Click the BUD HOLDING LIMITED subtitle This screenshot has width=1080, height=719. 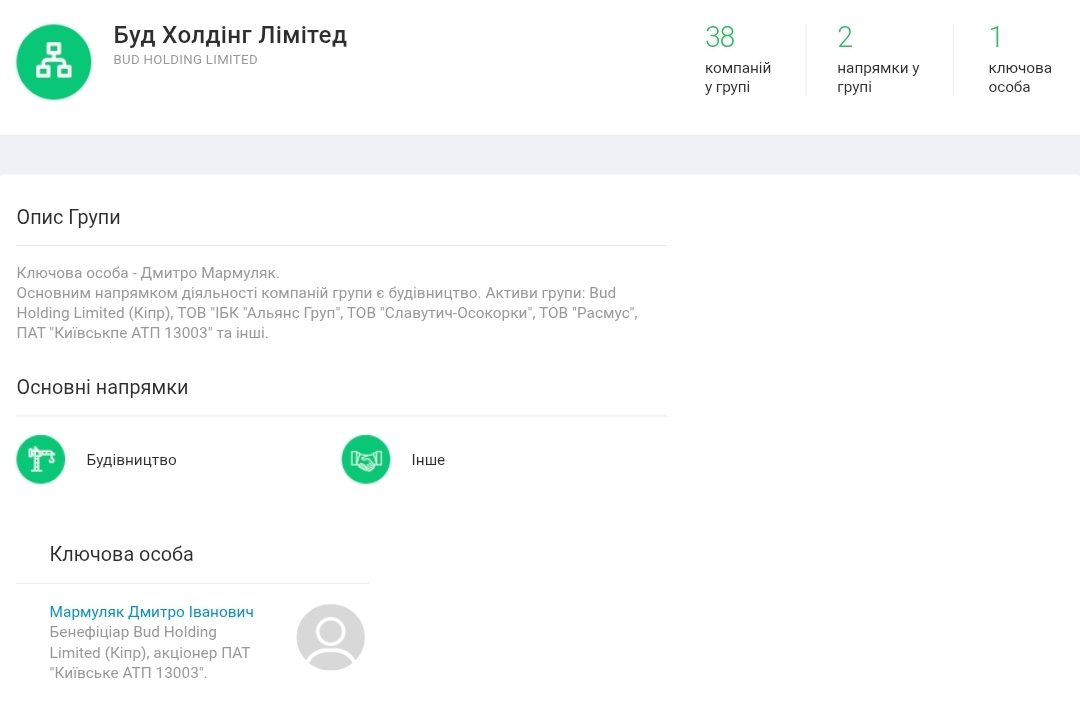pos(186,60)
